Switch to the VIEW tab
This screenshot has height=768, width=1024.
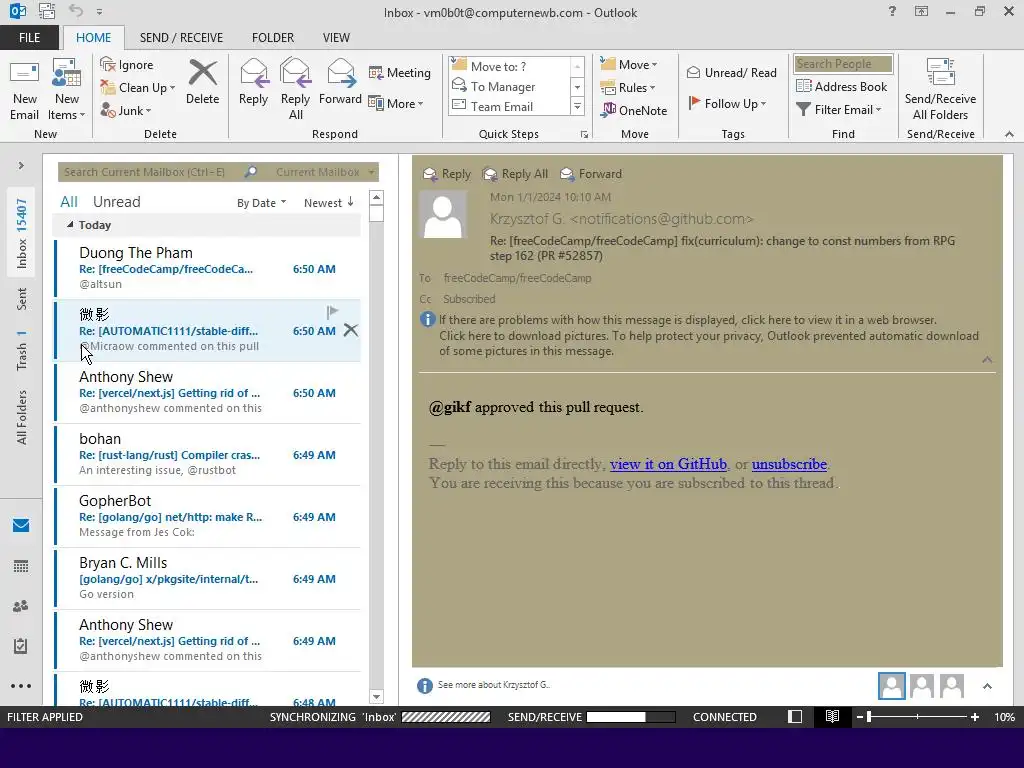[336, 38]
